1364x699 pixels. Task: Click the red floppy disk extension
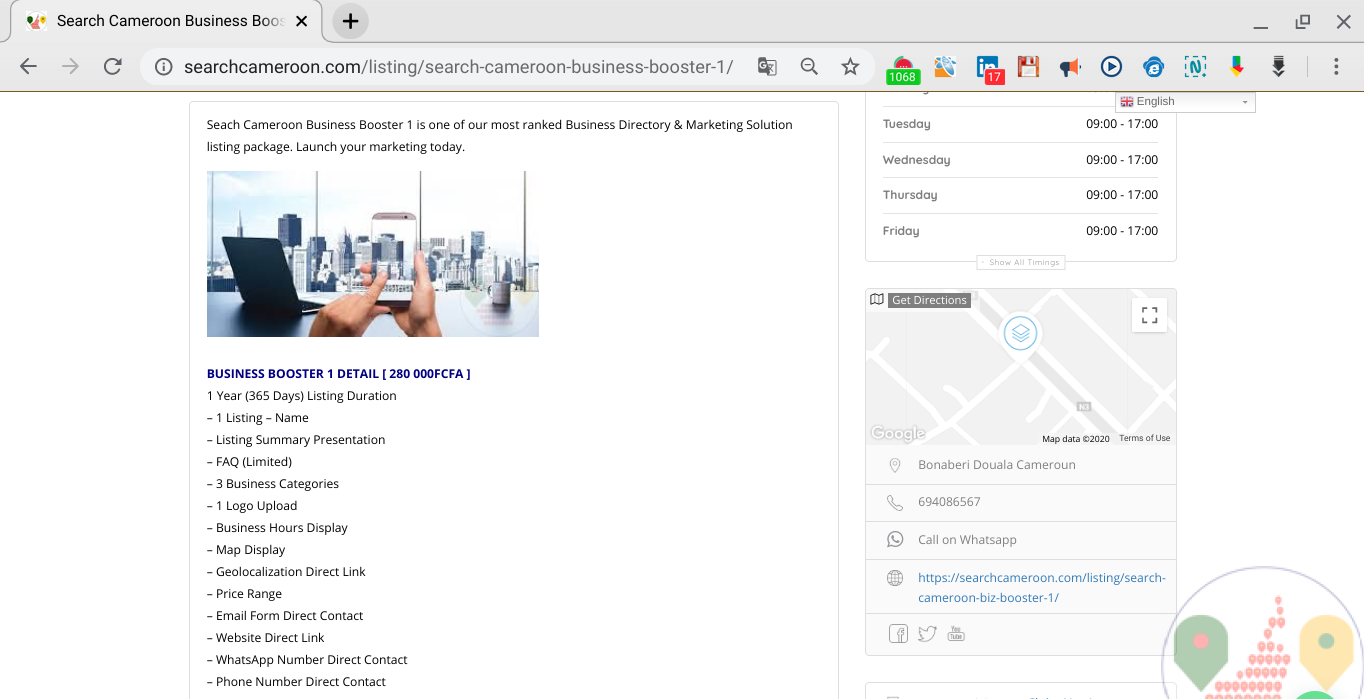point(1028,67)
